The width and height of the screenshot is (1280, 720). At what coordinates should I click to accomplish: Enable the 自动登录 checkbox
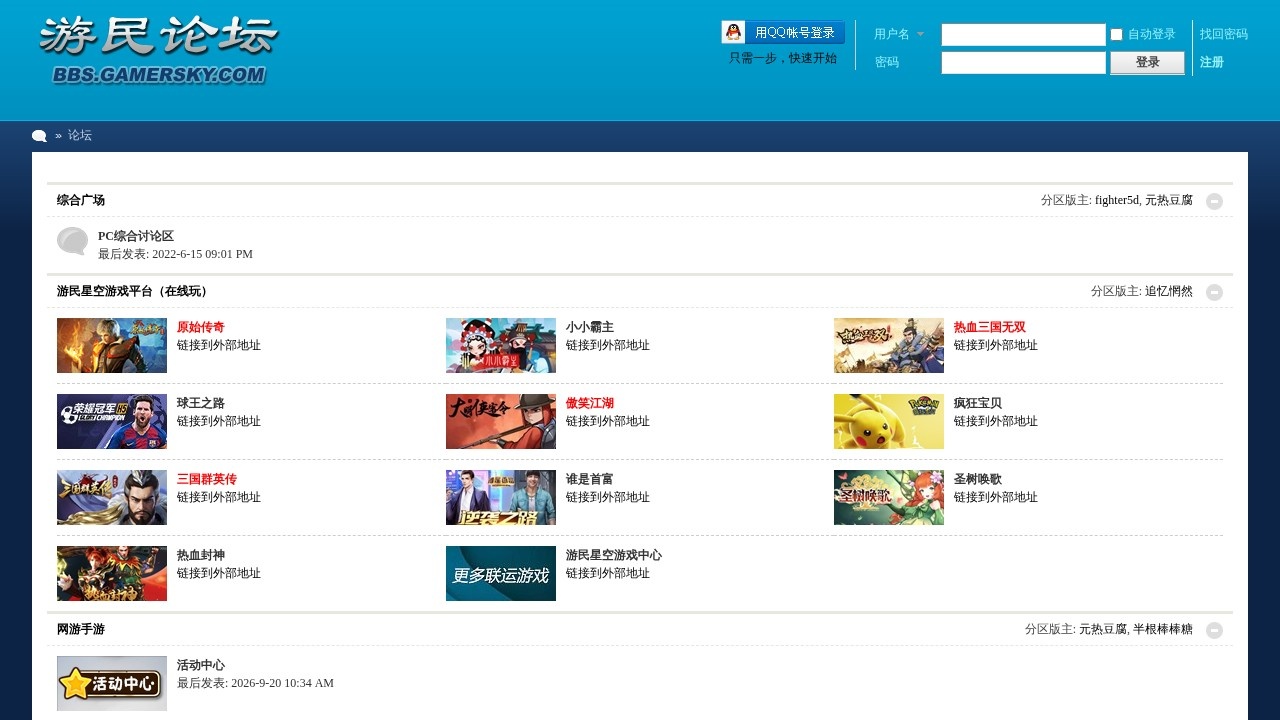[1116, 34]
